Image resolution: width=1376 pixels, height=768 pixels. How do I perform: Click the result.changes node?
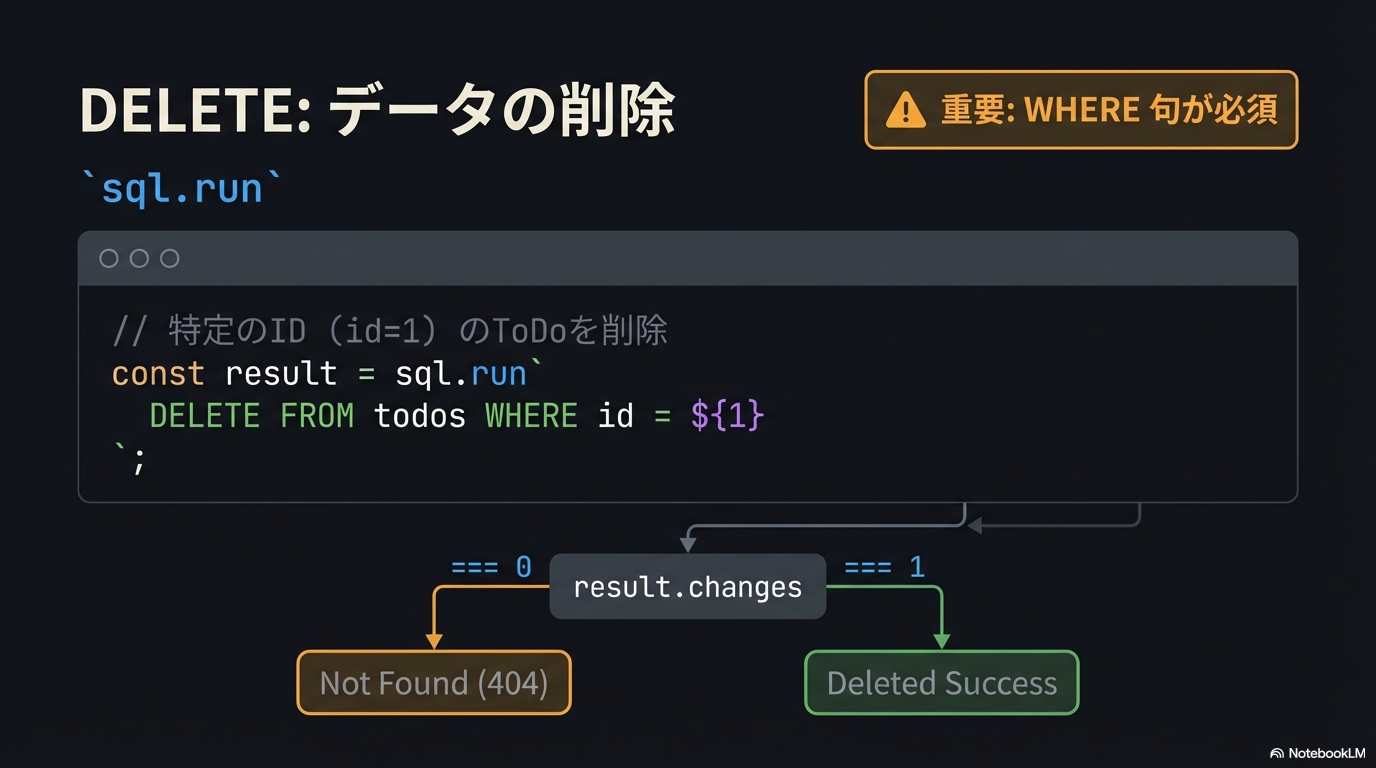click(x=688, y=587)
